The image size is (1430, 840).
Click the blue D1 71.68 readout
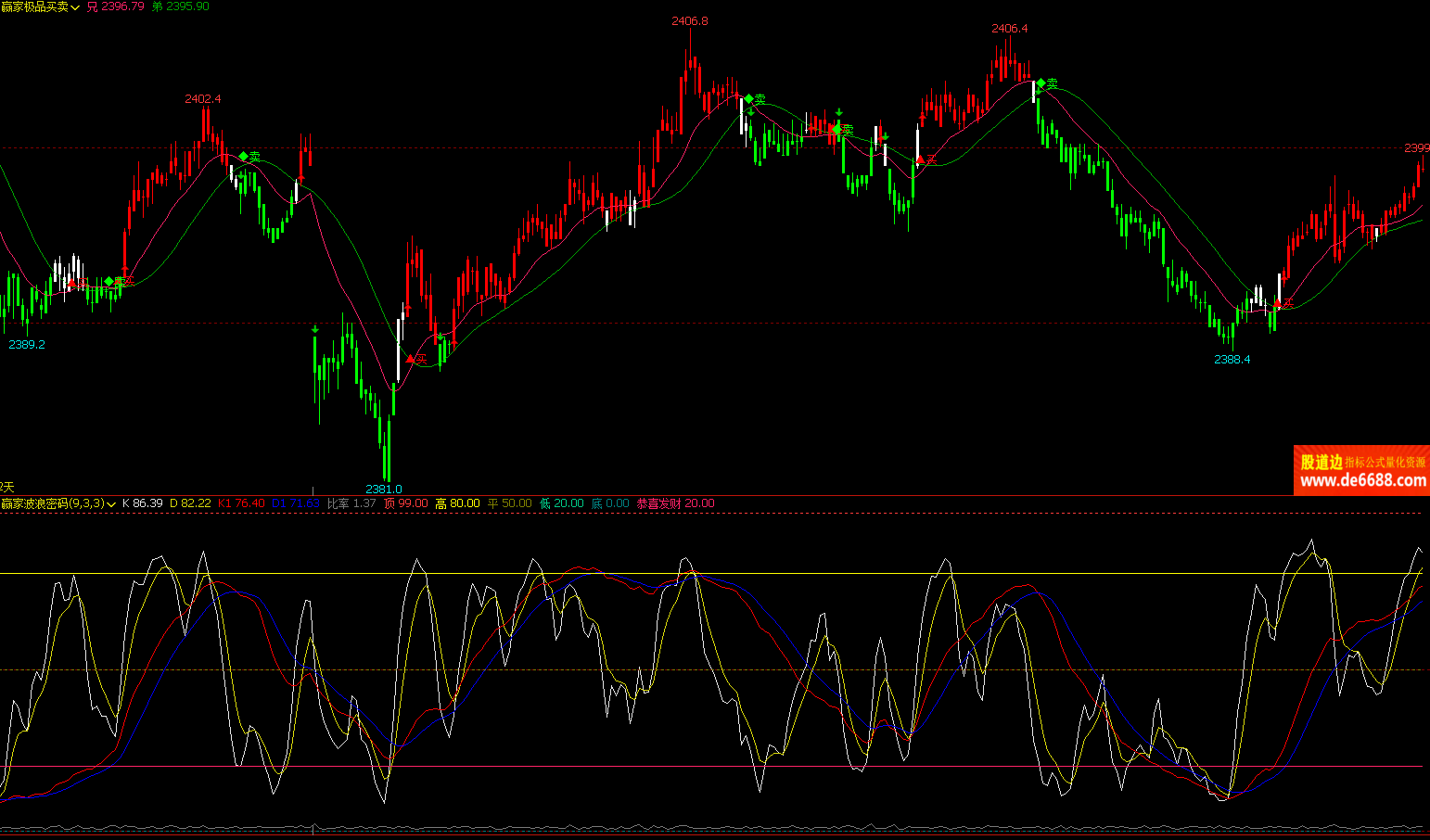point(296,503)
